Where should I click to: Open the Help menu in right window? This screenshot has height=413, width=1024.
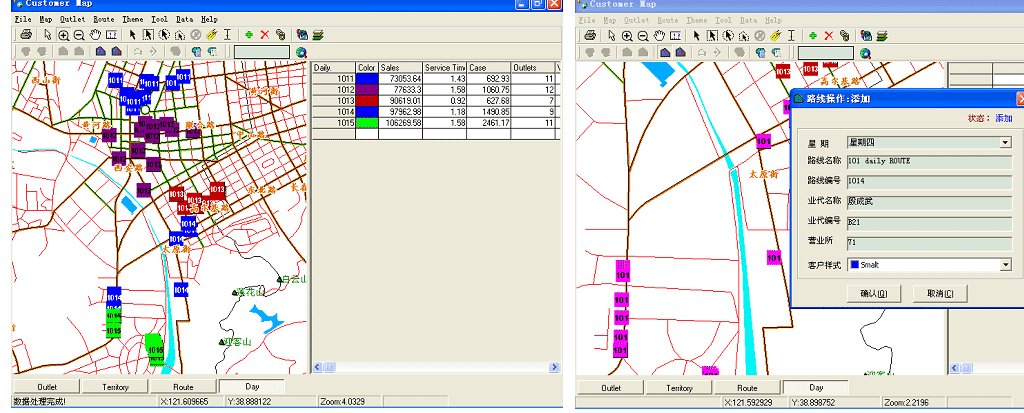773,20
